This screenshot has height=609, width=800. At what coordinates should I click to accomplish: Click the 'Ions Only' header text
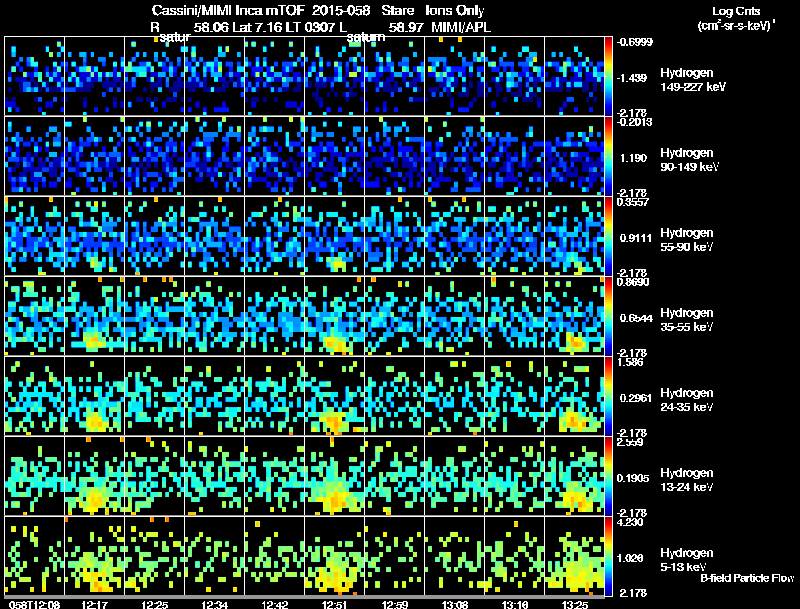coord(455,11)
